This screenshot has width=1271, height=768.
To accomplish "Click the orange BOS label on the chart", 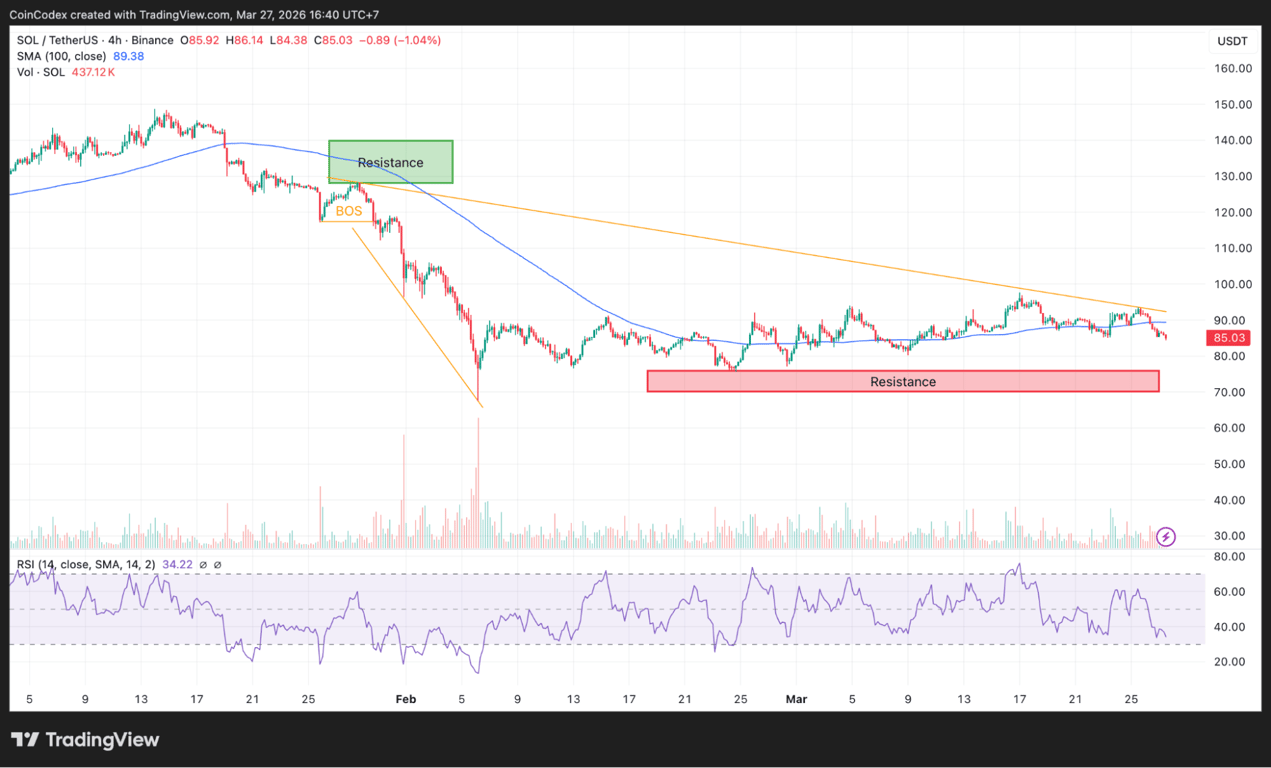I will tap(348, 211).
